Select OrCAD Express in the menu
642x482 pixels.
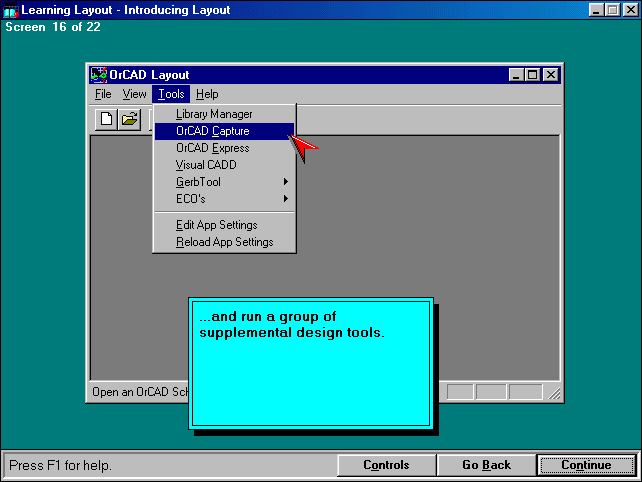(212, 148)
